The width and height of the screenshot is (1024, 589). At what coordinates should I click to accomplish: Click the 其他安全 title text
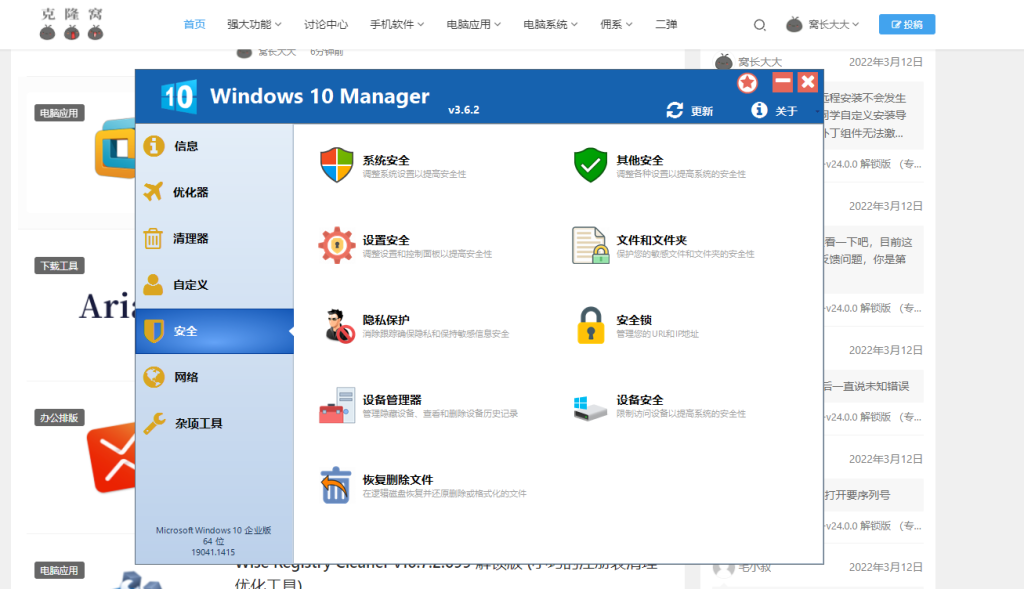click(639, 160)
